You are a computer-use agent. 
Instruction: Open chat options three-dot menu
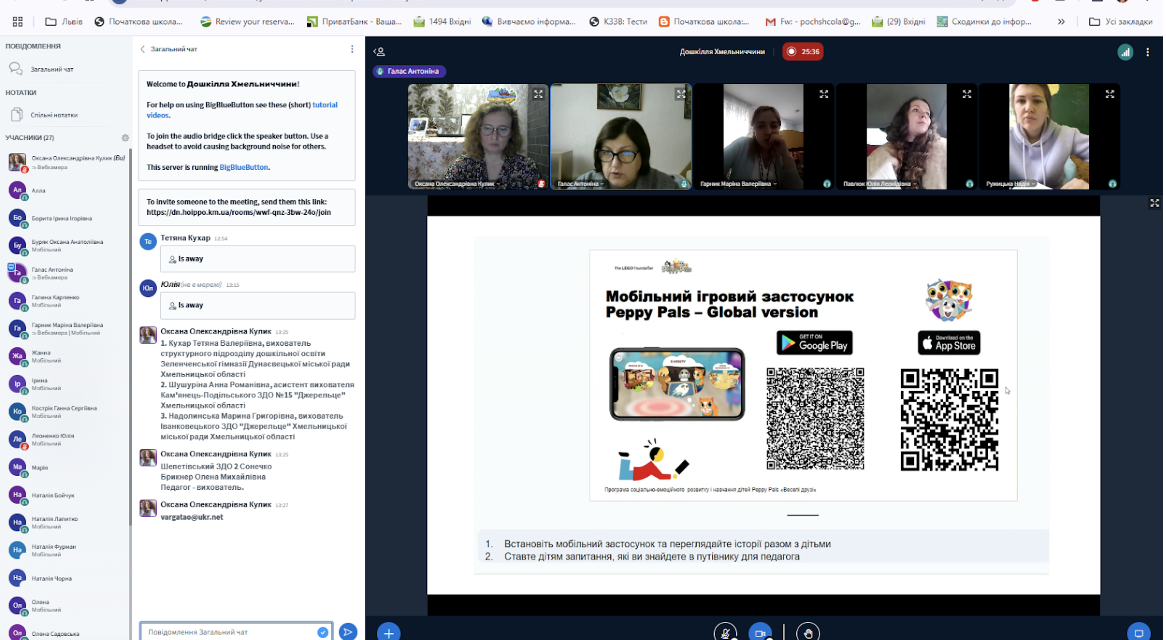[352, 49]
